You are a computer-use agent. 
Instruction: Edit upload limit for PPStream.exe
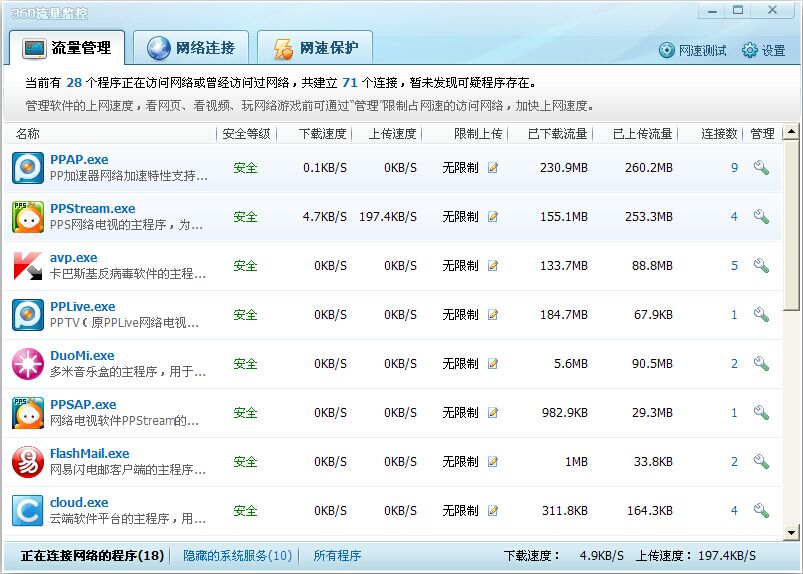coord(493,217)
